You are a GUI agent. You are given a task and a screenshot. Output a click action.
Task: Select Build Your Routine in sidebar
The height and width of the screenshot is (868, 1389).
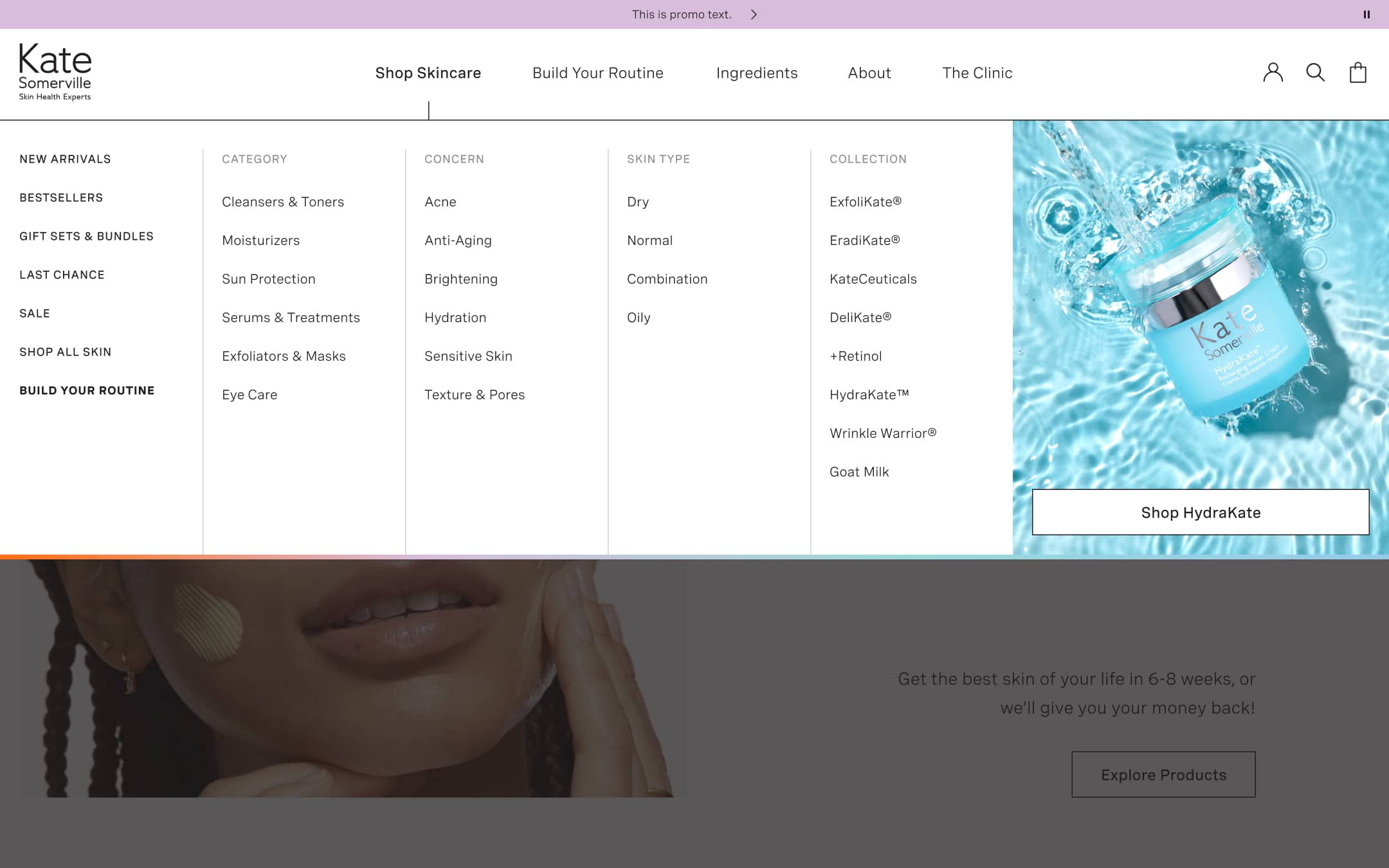tap(87, 390)
